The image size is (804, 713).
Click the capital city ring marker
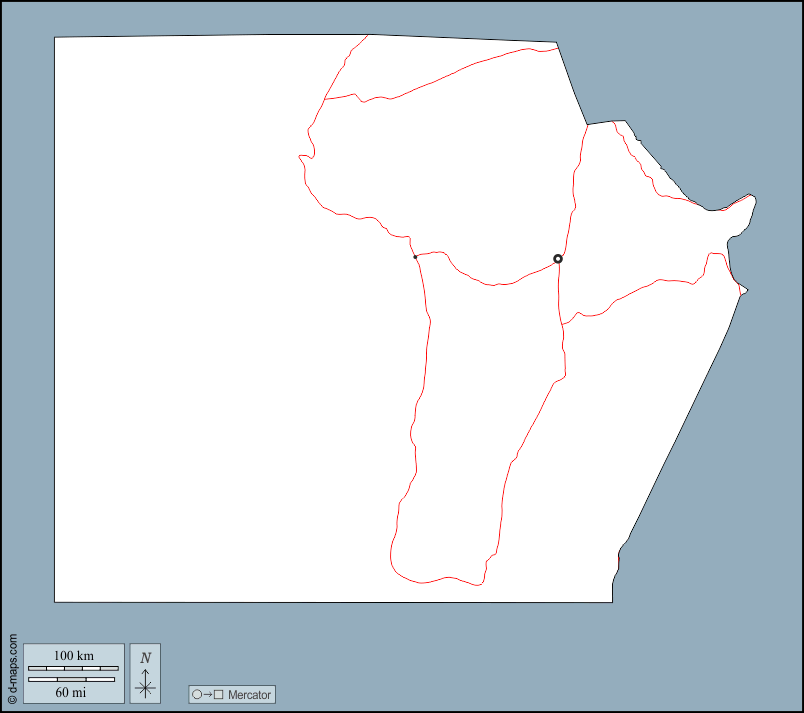pyautogui.click(x=558, y=259)
